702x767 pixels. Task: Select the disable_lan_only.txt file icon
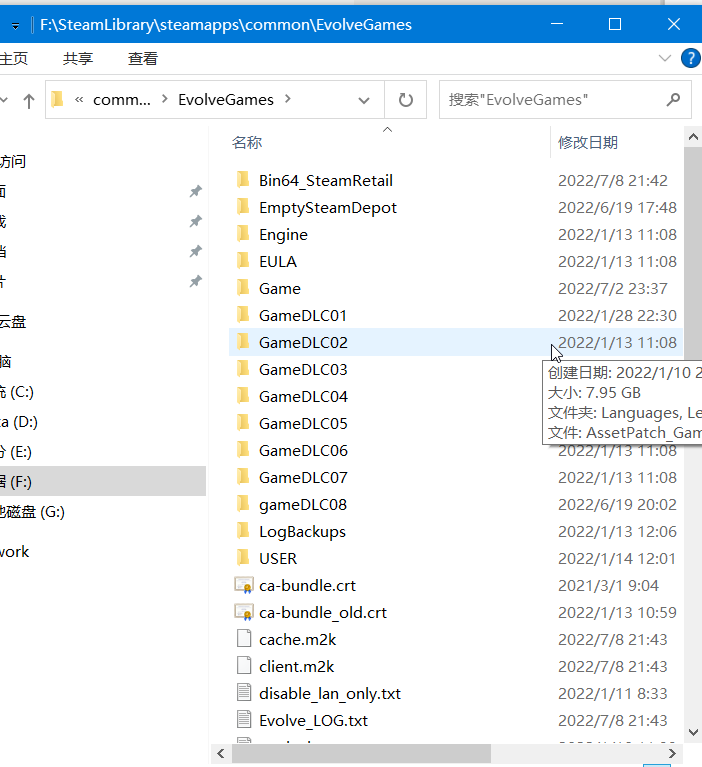(244, 693)
